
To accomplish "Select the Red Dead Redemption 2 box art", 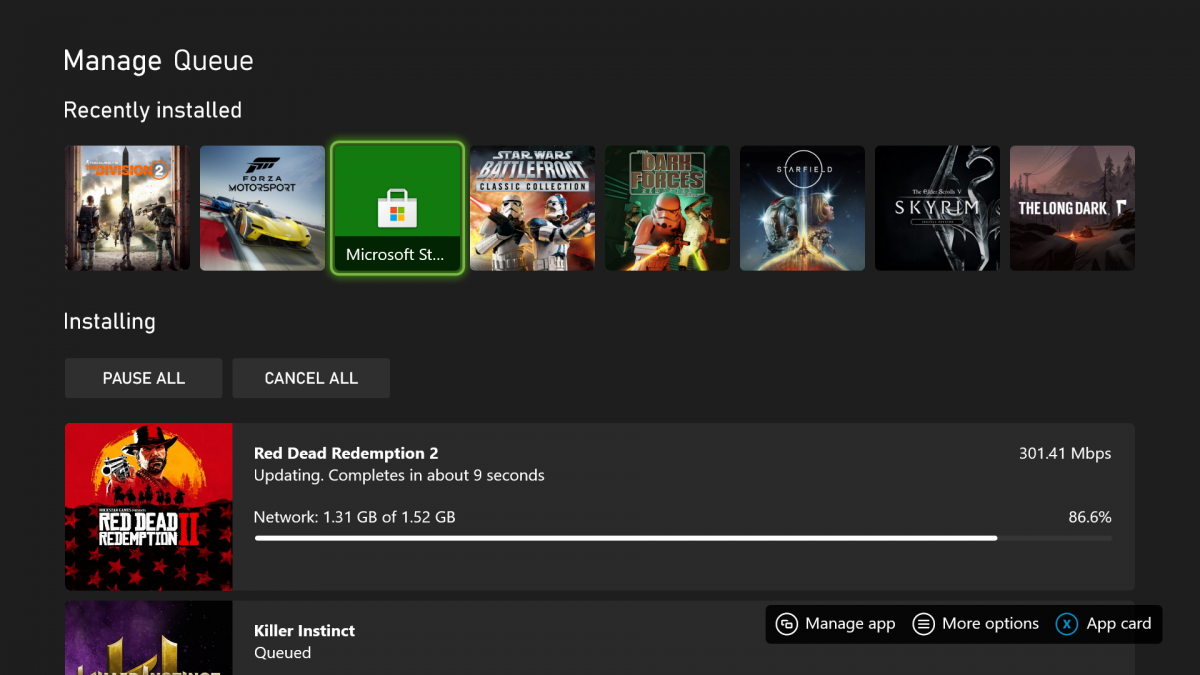I will tap(148, 506).
